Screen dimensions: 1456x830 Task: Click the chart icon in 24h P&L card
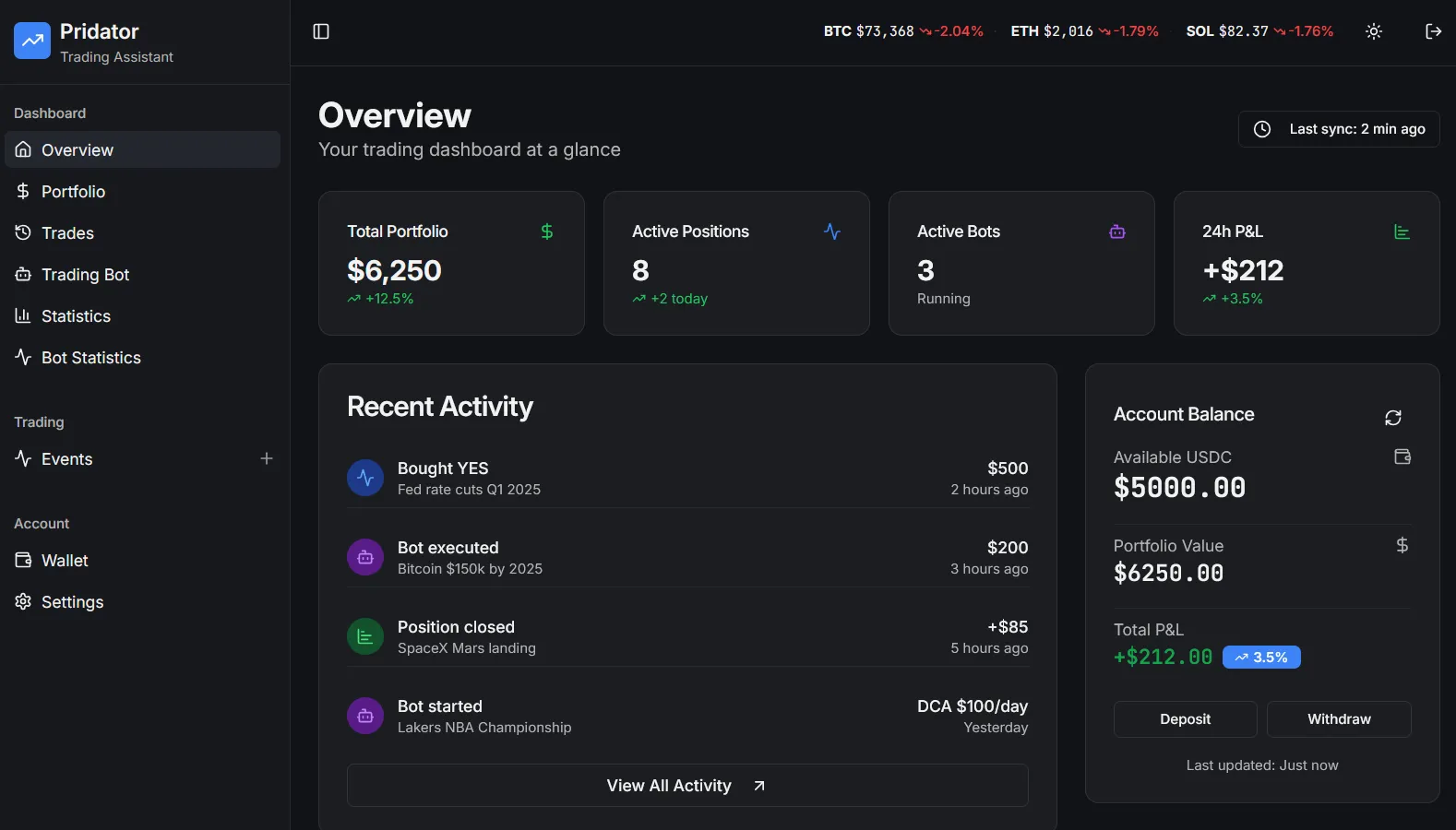coord(1402,231)
